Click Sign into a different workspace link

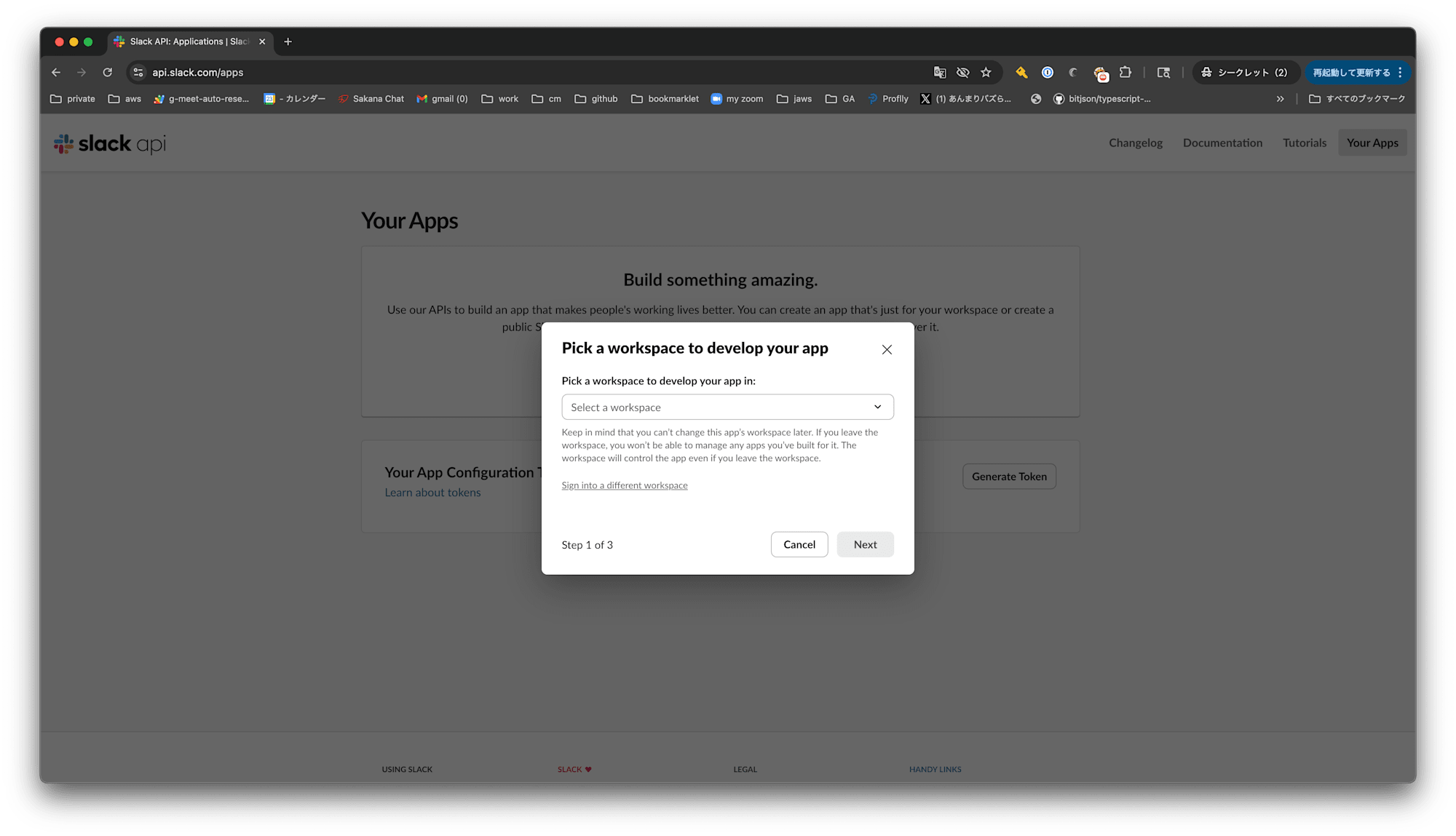click(625, 485)
